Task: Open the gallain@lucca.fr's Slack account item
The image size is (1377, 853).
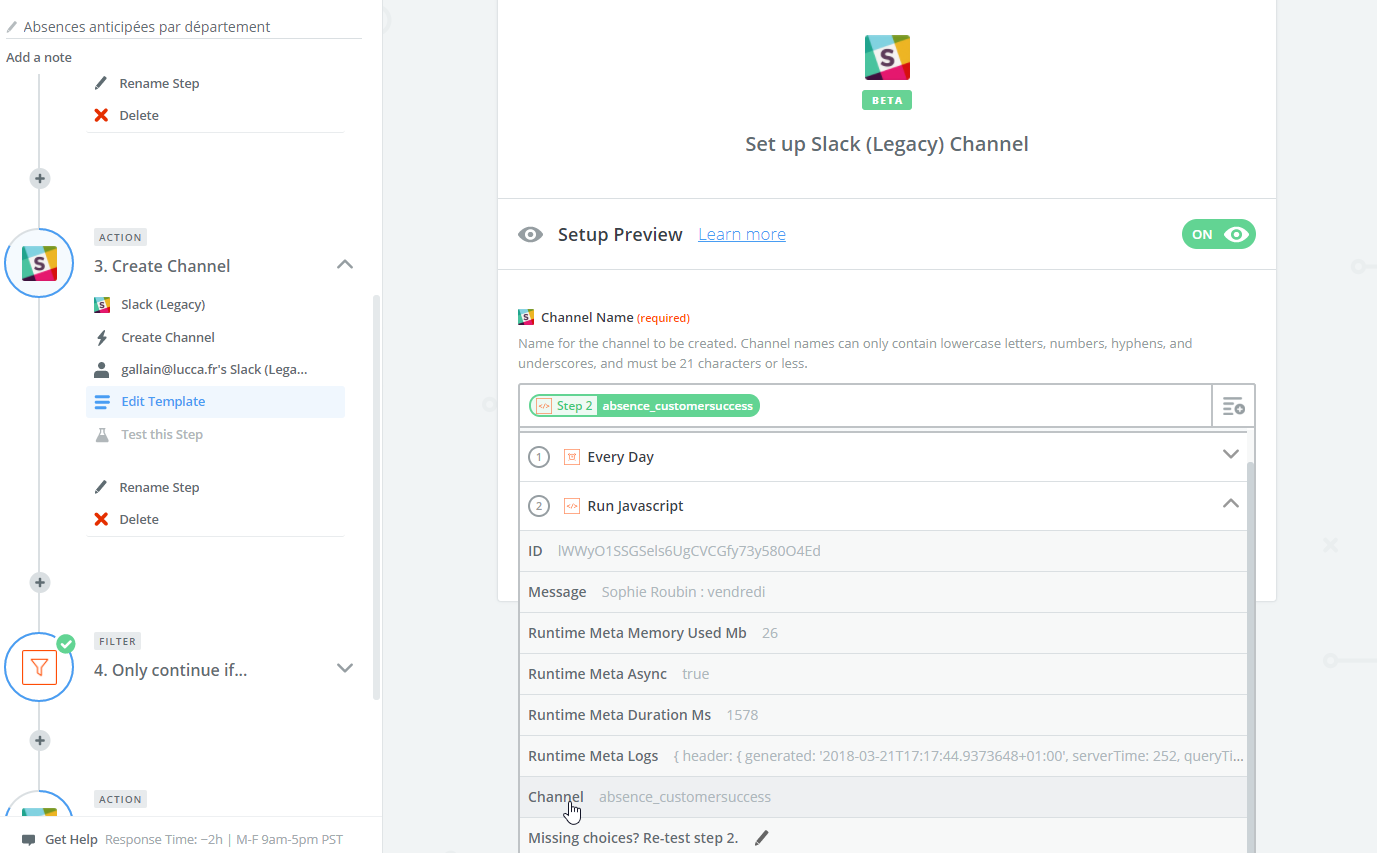Action: (214, 370)
